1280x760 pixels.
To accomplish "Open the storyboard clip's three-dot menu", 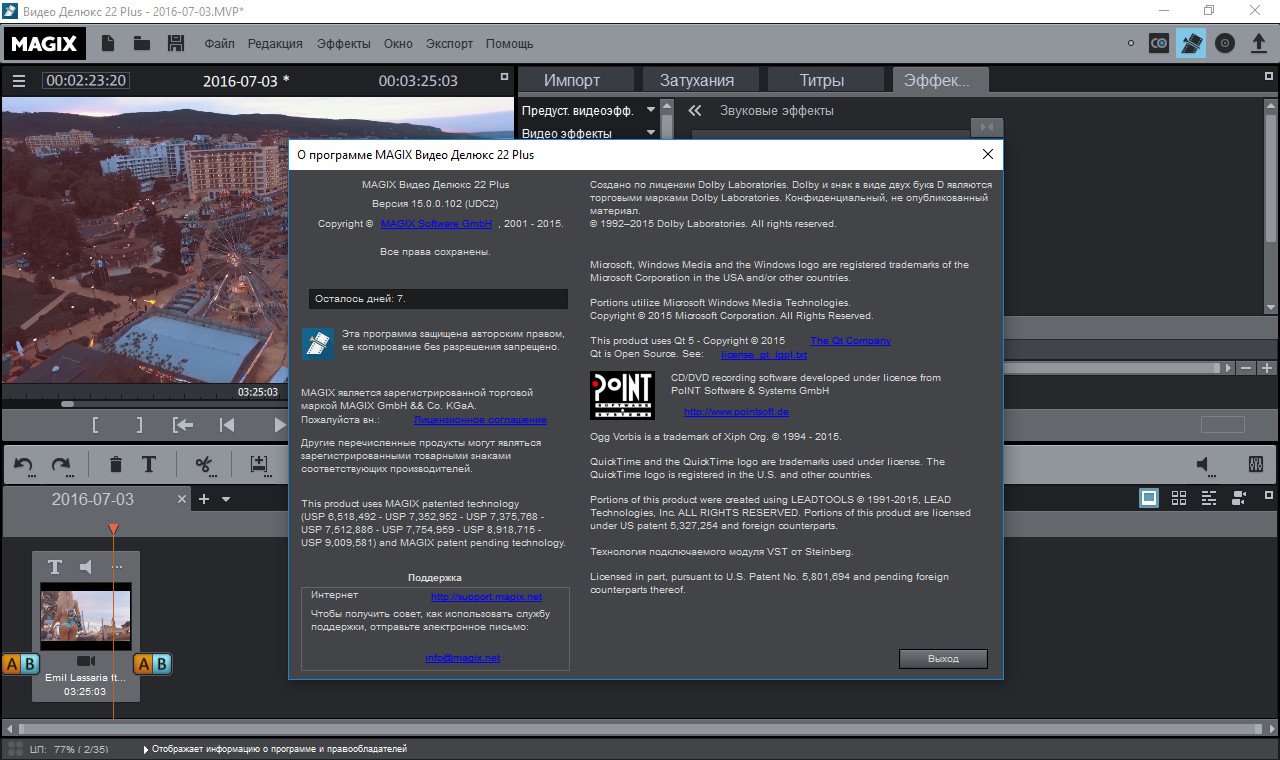I will coord(117,567).
